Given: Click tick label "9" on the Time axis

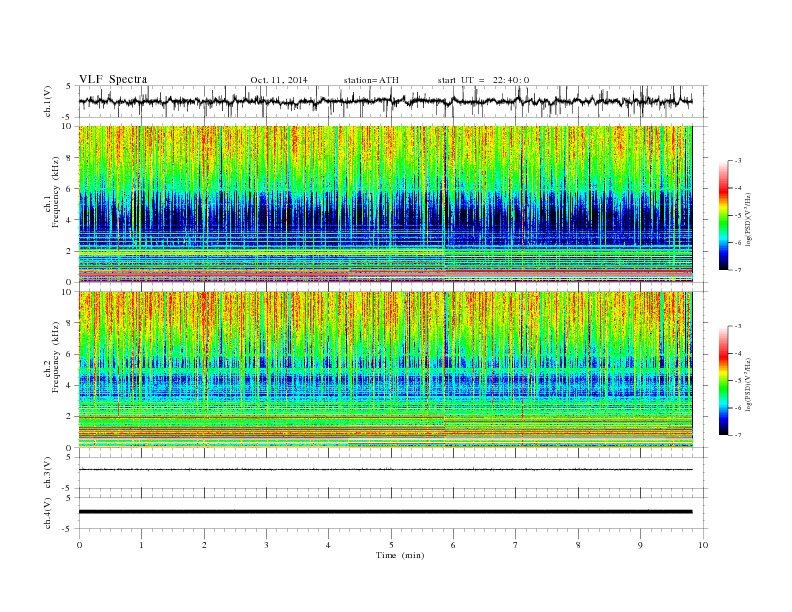Looking at the screenshot, I should [x=640, y=545].
